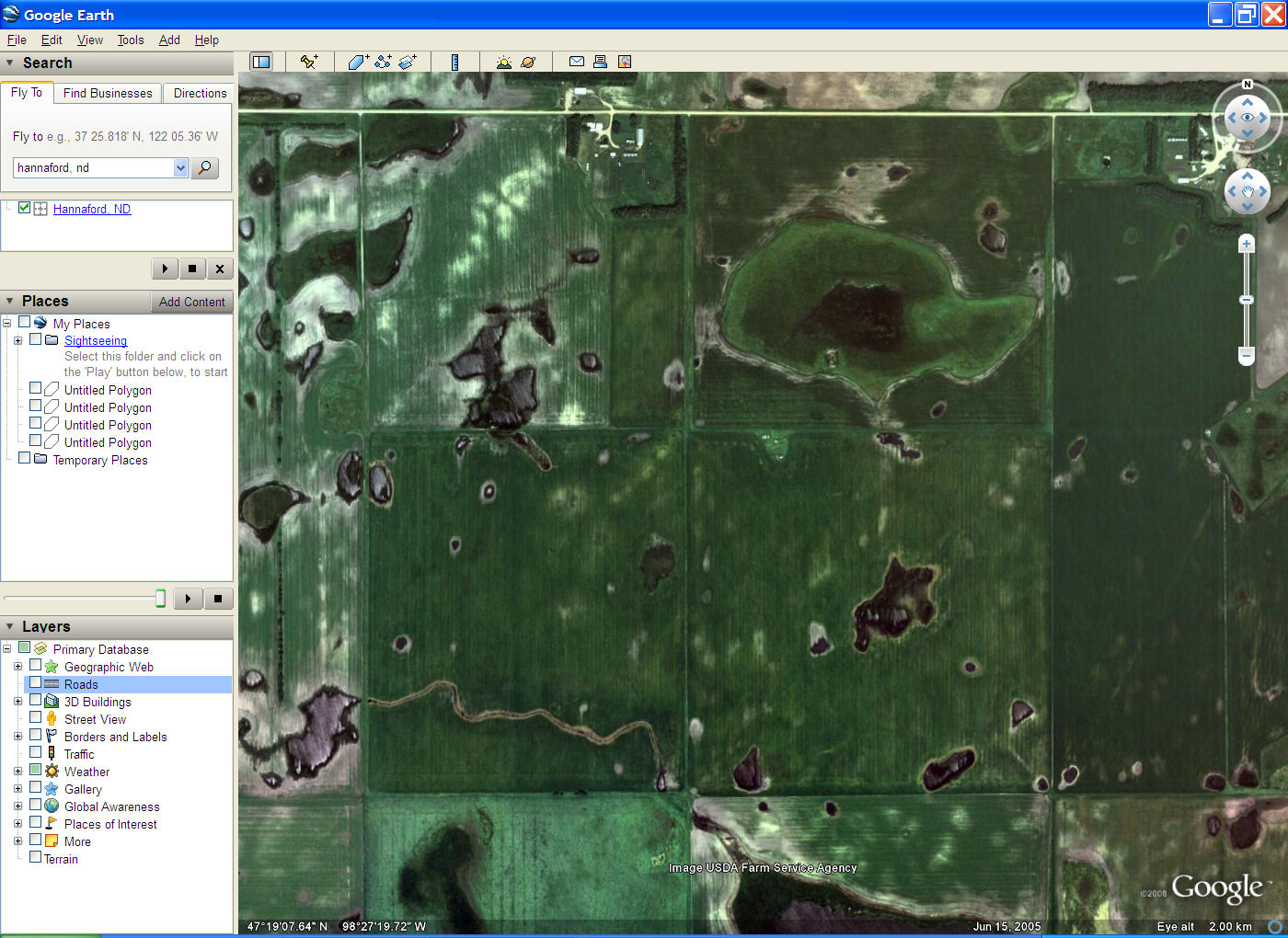1288x938 pixels.
Task: Open the Help menu
Action: click(207, 40)
